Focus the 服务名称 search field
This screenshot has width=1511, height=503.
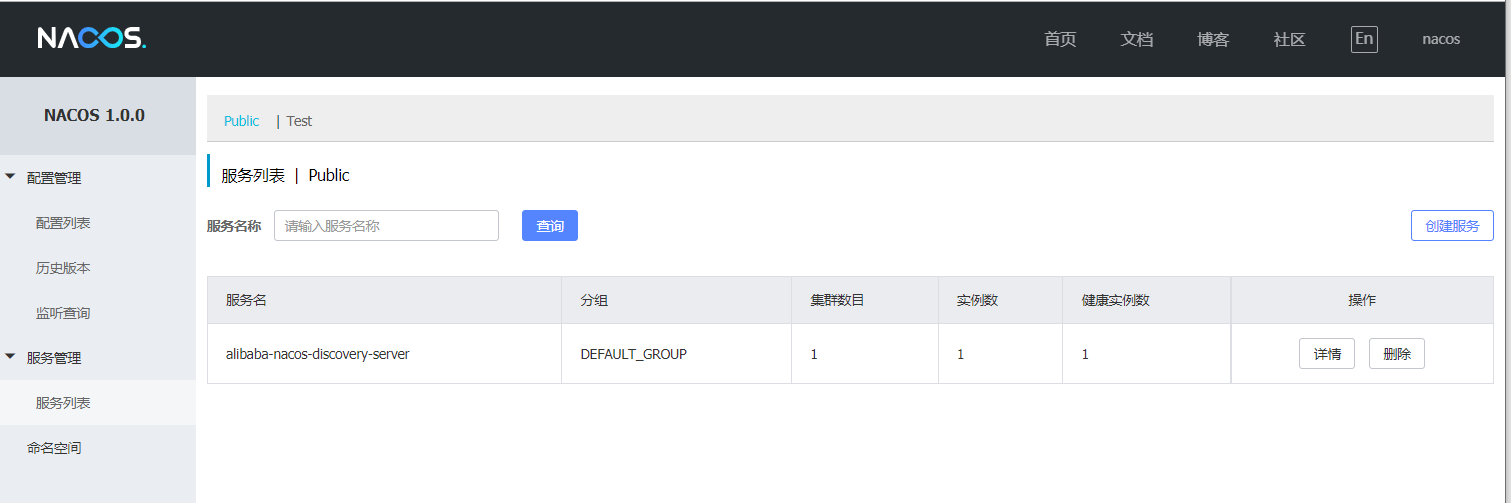click(x=386, y=226)
